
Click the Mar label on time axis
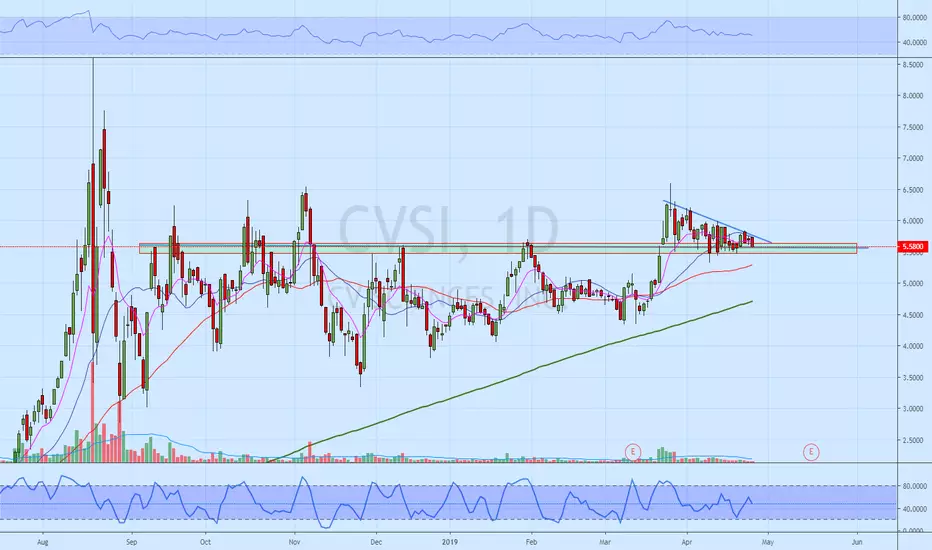coord(605,542)
